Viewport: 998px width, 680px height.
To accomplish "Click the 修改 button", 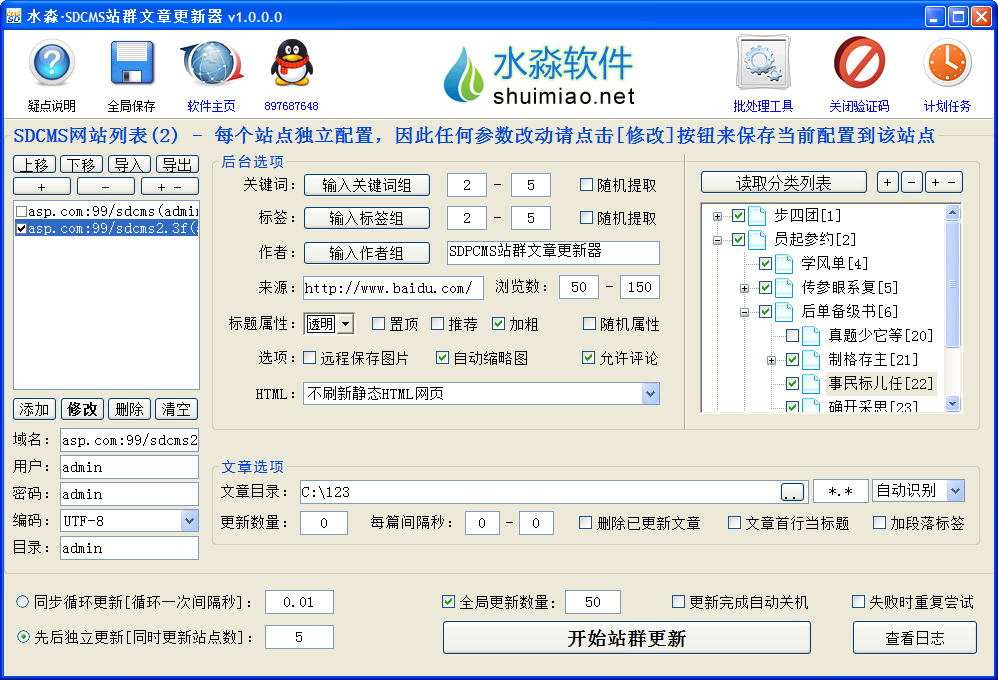I will [82, 409].
